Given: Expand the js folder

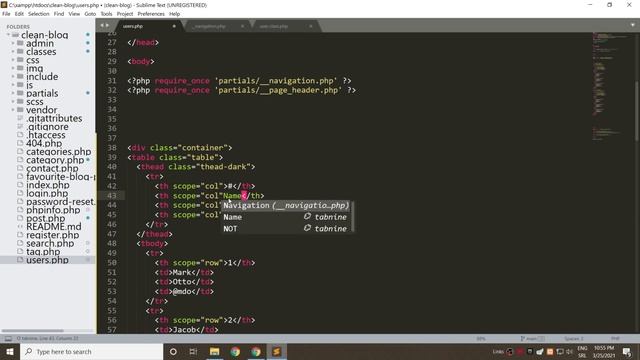Looking at the screenshot, I should [13, 85].
